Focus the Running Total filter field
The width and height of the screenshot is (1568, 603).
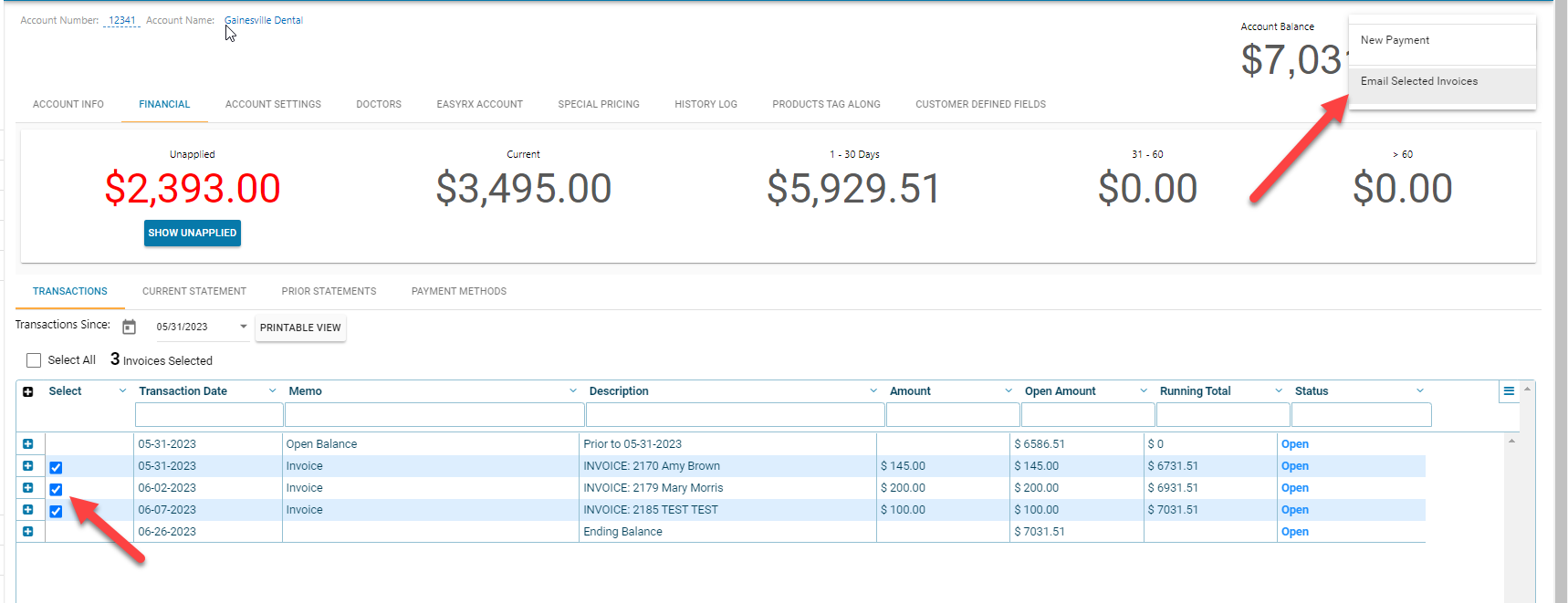[x=1223, y=415]
